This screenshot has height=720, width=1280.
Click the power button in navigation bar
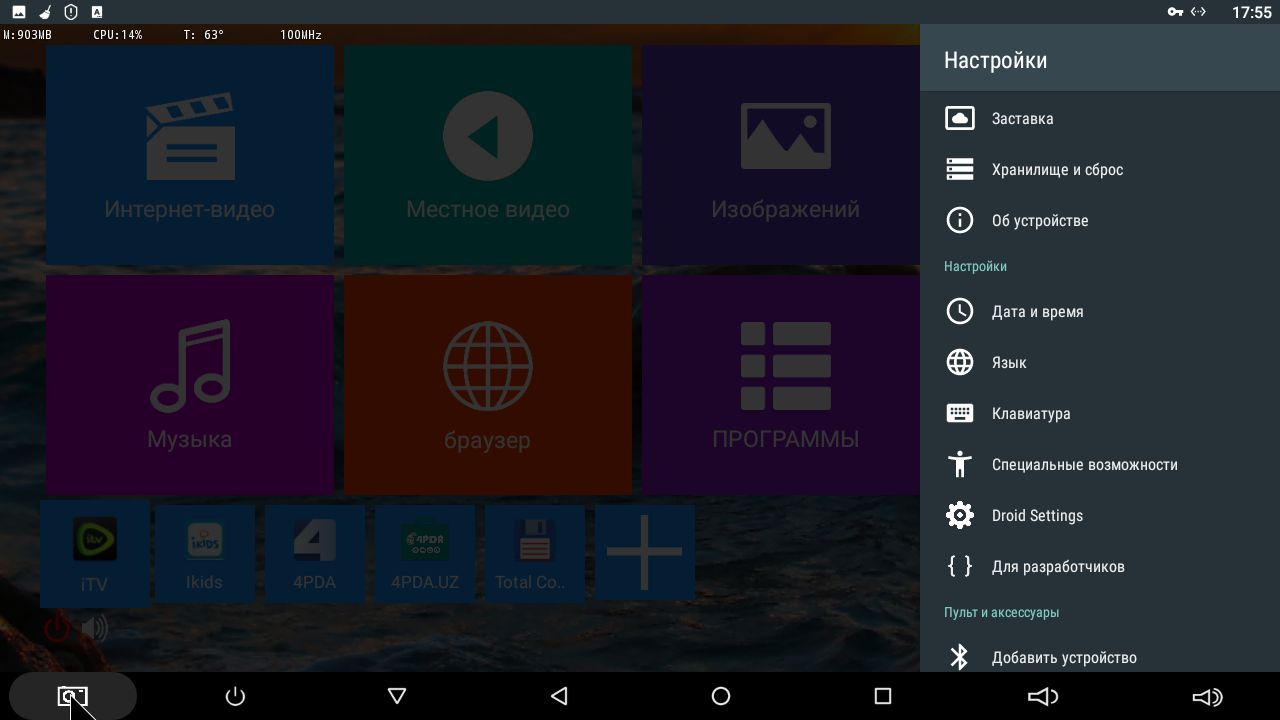coord(235,696)
